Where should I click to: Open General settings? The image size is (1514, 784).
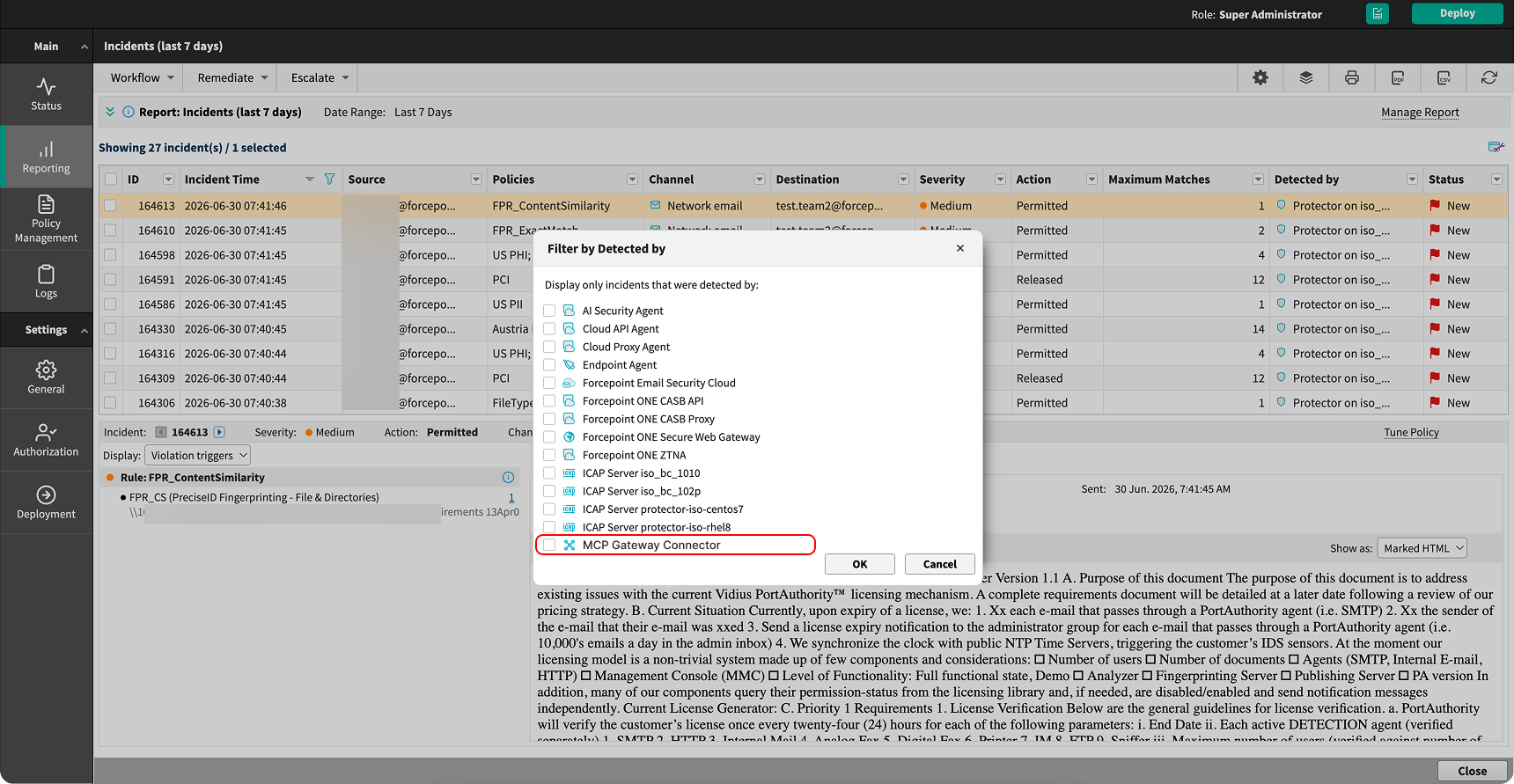pos(46,377)
